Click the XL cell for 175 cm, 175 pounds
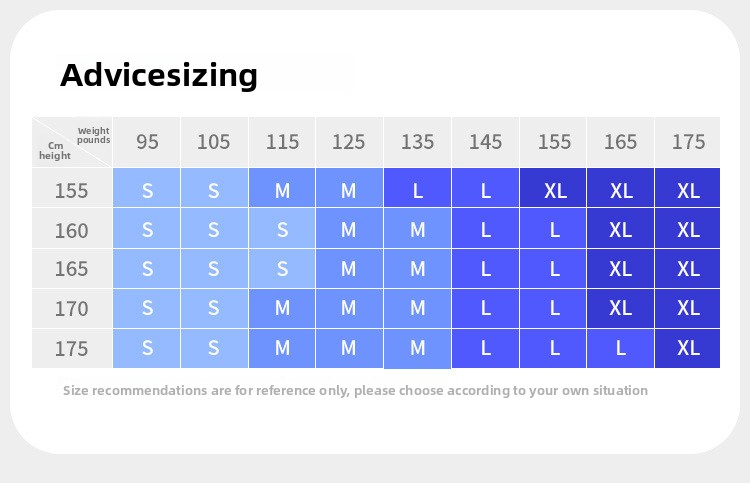The height and width of the screenshot is (483, 750). 688,348
